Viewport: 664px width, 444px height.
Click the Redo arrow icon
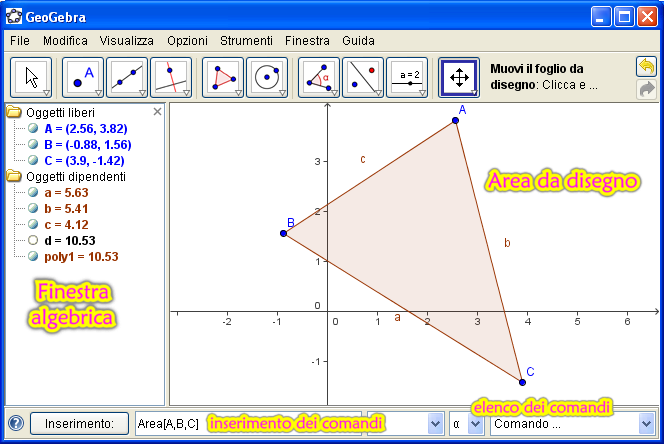646,89
